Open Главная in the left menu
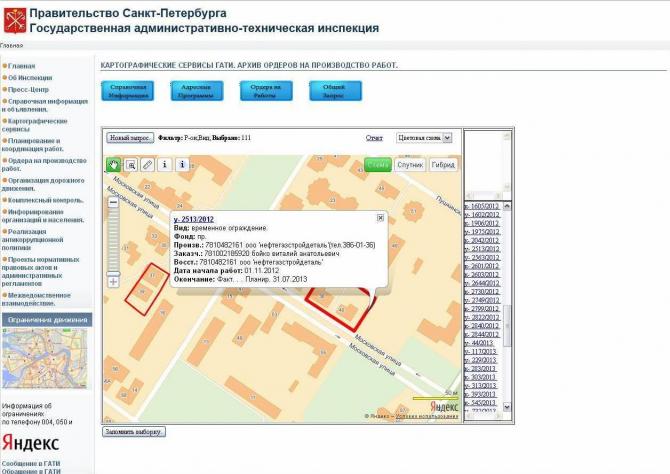The height and width of the screenshot is (474, 670). (x=21, y=66)
